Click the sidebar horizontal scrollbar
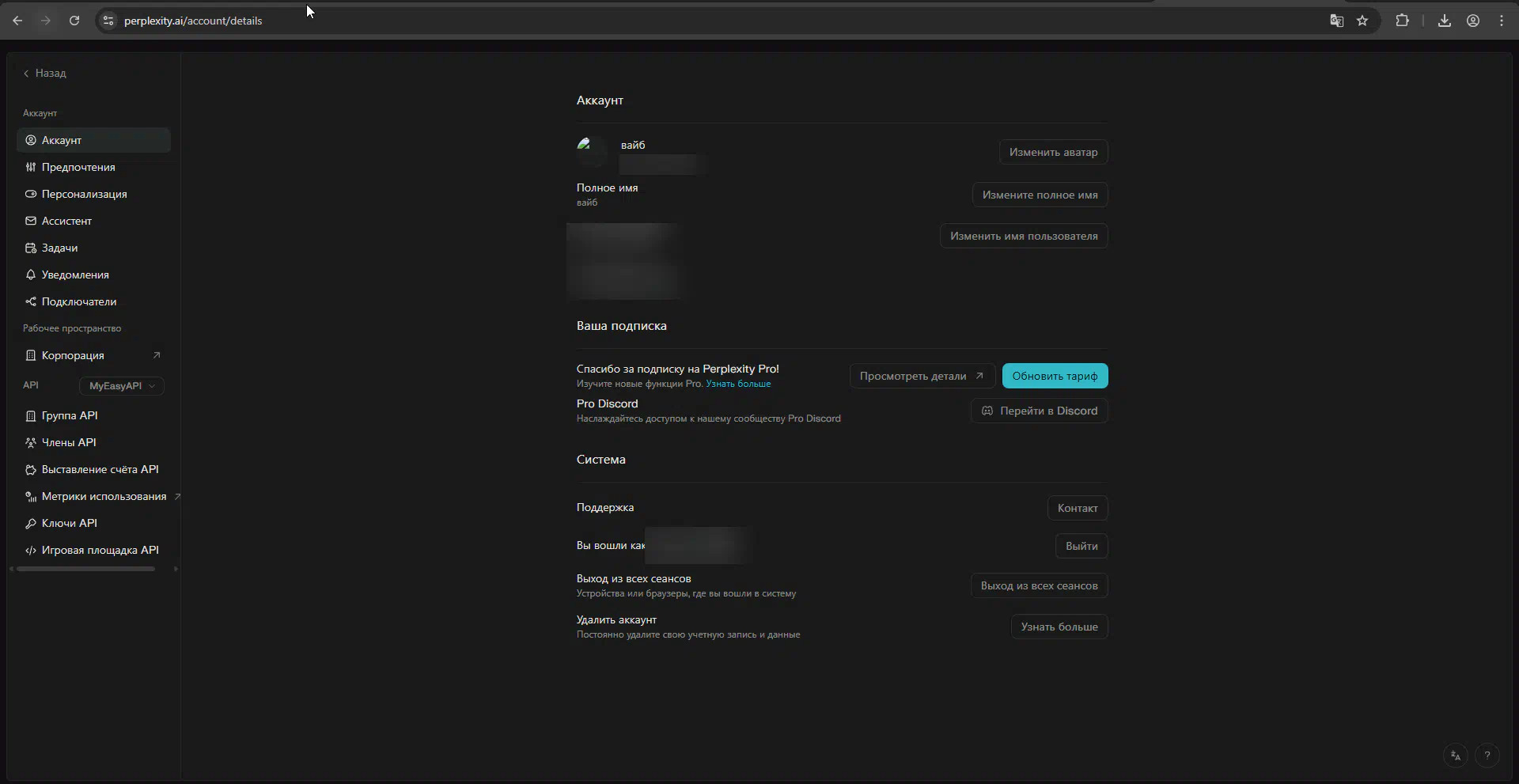 (85, 569)
